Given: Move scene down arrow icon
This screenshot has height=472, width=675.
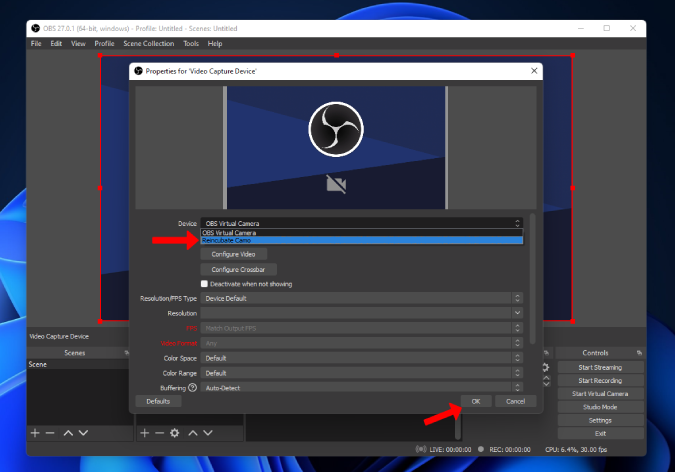Looking at the screenshot, I should click(x=83, y=433).
